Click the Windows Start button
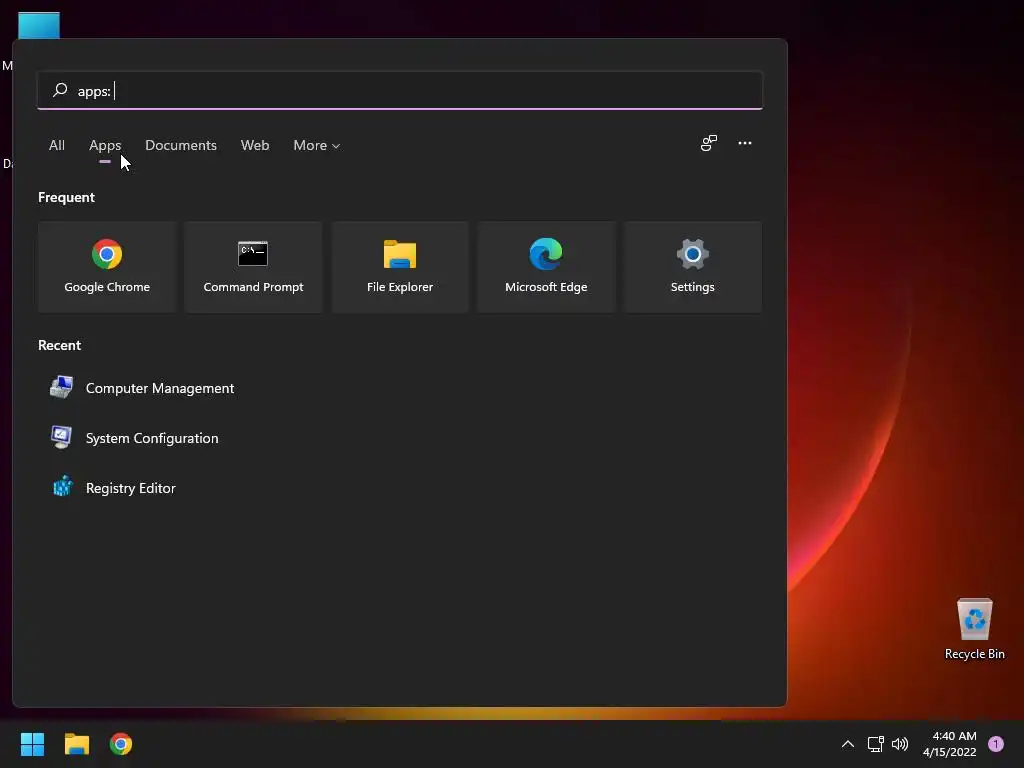The image size is (1024, 768). (x=32, y=744)
